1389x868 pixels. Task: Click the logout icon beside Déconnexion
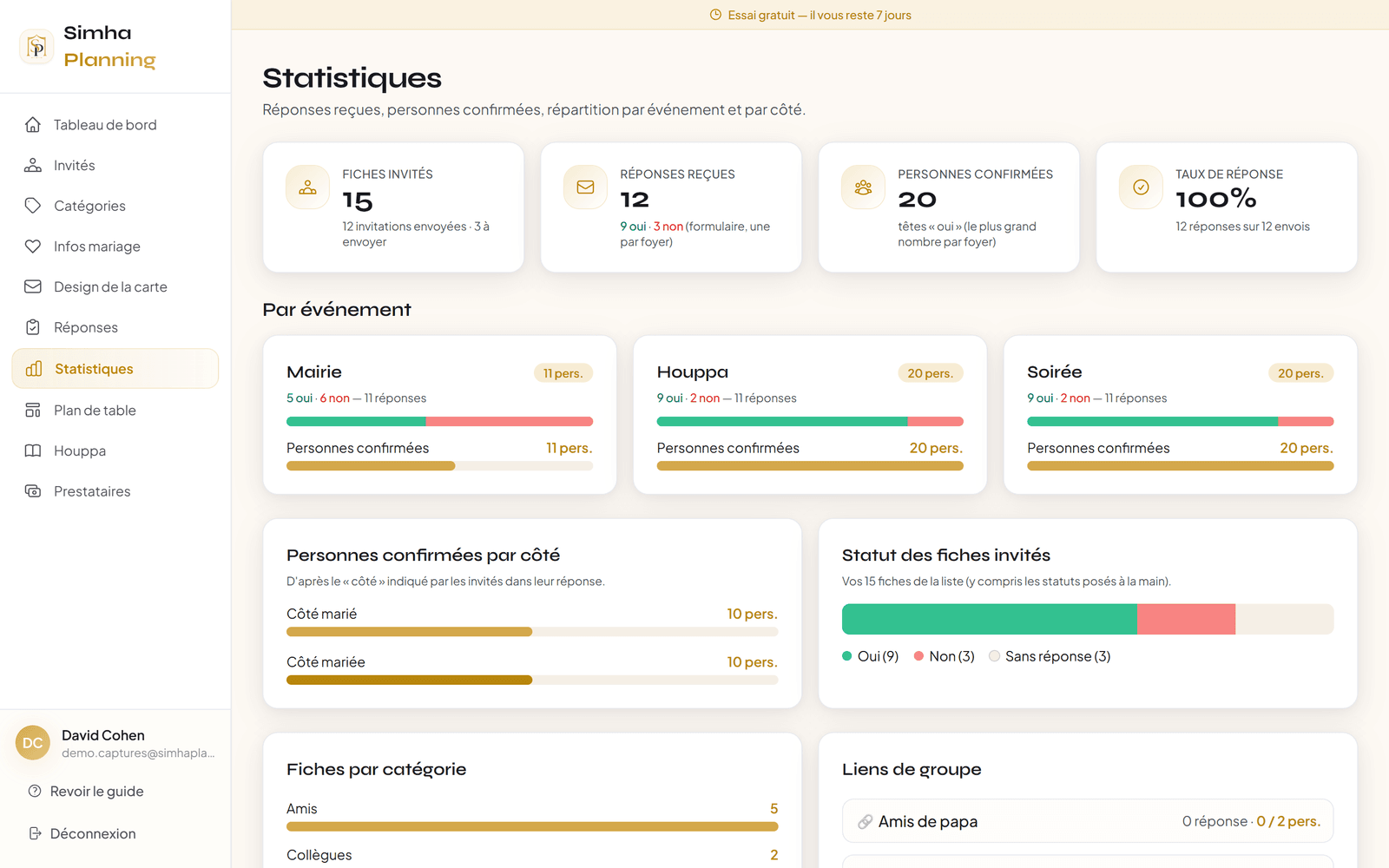[35, 833]
